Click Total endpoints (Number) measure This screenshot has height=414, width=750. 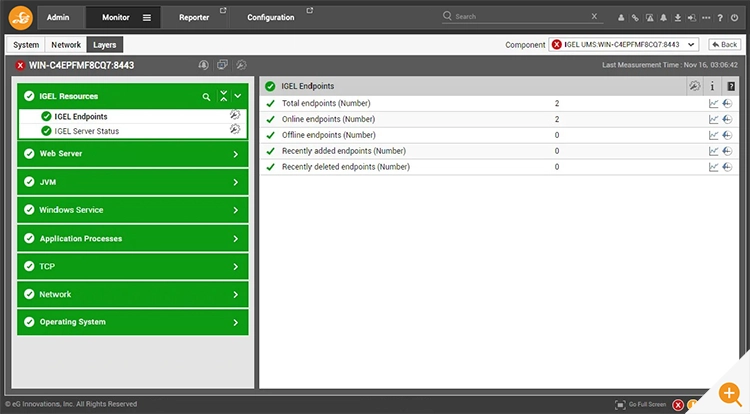pos(326,103)
